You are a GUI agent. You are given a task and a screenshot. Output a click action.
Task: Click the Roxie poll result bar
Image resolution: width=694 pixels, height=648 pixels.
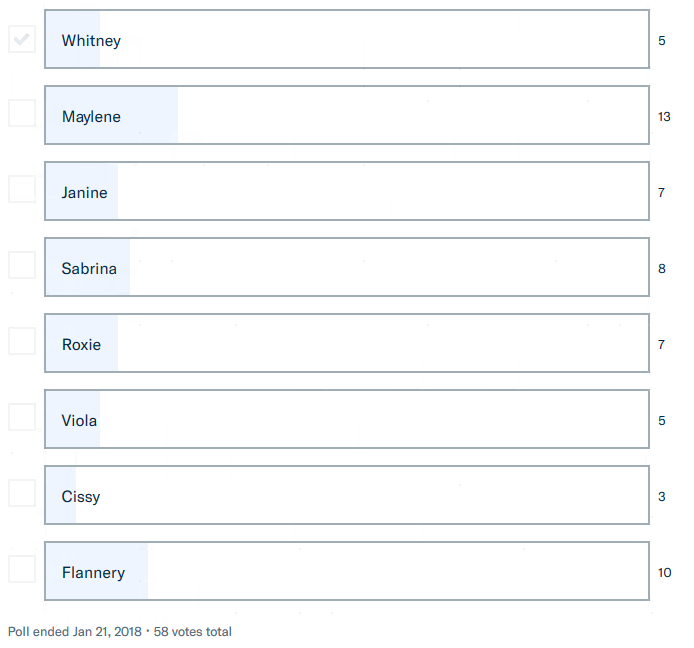[x=346, y=344]
